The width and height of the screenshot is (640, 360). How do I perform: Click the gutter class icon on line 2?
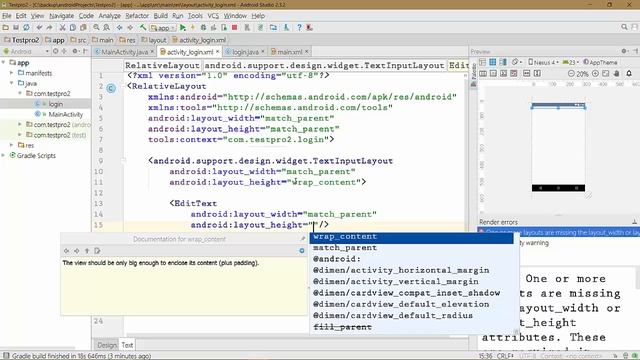(111, 88)
